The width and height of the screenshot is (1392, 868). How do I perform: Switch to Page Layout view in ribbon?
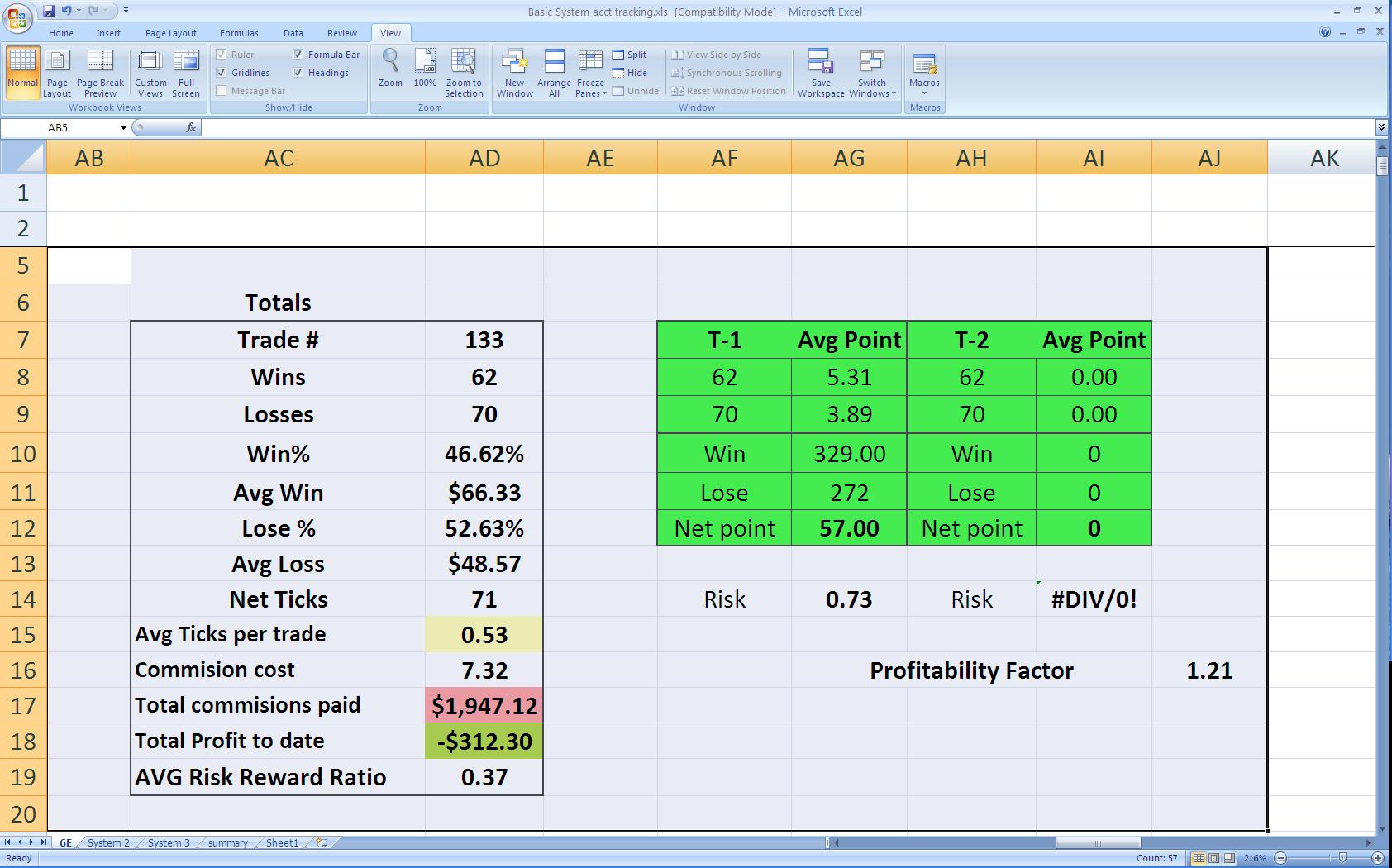[57, 73]
